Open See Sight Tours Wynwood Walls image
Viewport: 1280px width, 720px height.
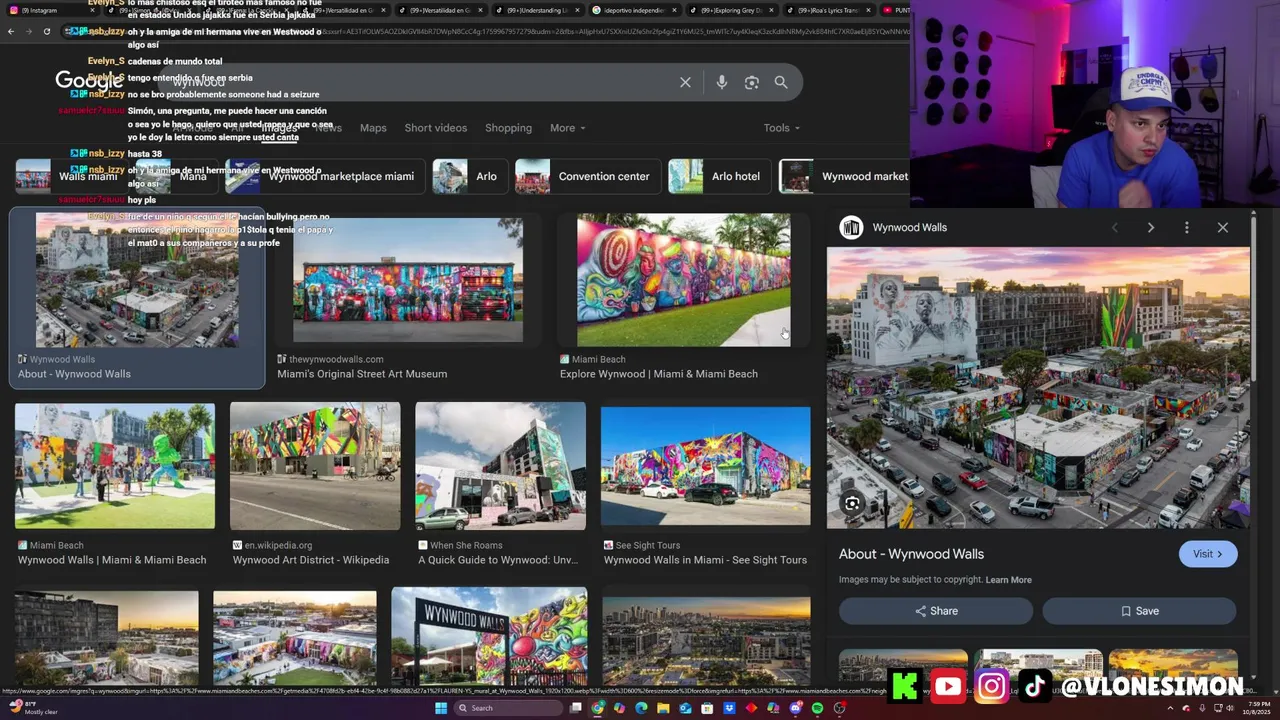tap(706, 466)
